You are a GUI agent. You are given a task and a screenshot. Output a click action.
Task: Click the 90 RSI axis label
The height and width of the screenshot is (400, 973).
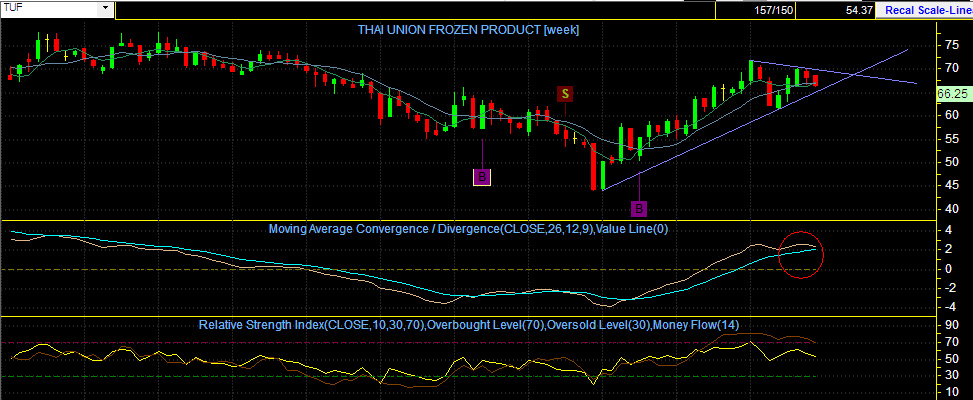tap(952, 324)
